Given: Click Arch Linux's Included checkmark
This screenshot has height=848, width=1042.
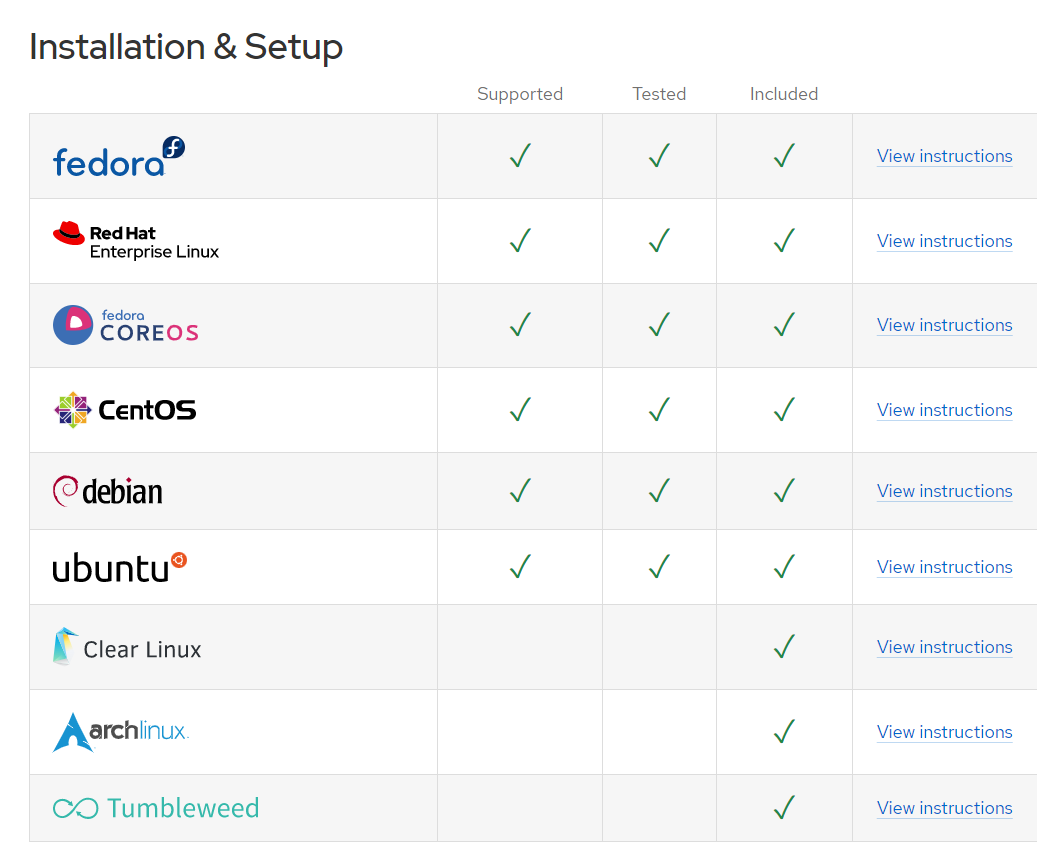Looking at the screenshot, I should pyautogui.click(x=784, y=732).
